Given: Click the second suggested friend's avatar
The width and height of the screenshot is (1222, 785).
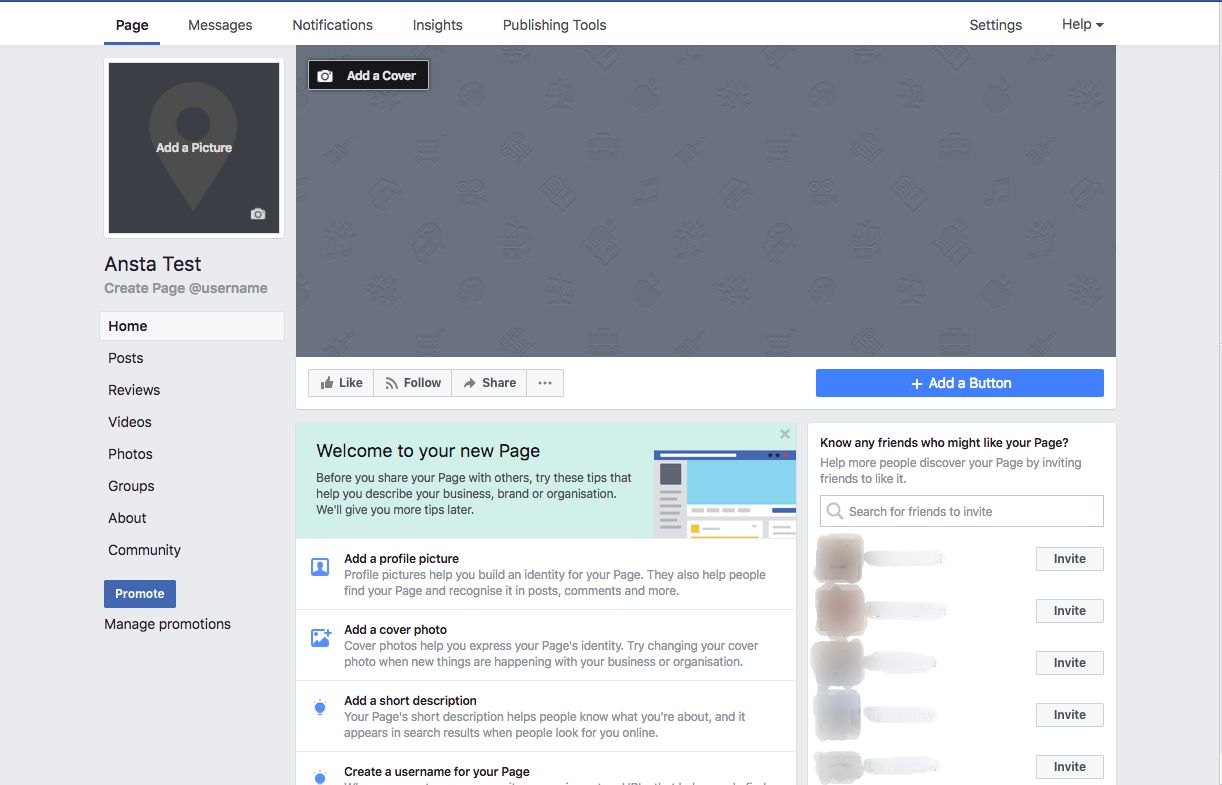Looking at the screenshot, I should coord(839,611).
